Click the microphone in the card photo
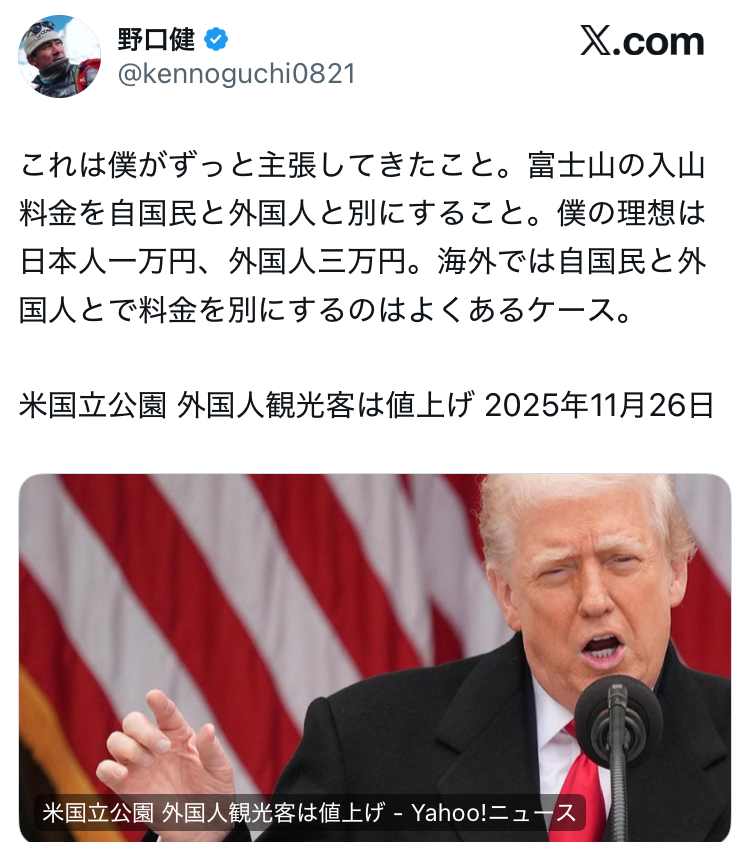 pyautogui.click(x=618, y=746)
